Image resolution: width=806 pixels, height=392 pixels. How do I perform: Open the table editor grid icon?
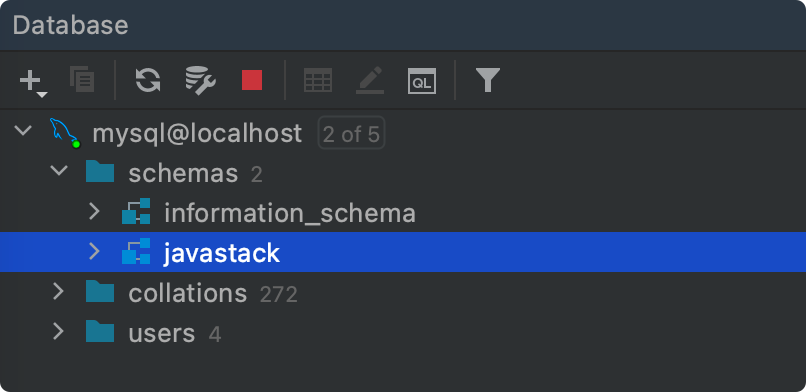[318, 81]
